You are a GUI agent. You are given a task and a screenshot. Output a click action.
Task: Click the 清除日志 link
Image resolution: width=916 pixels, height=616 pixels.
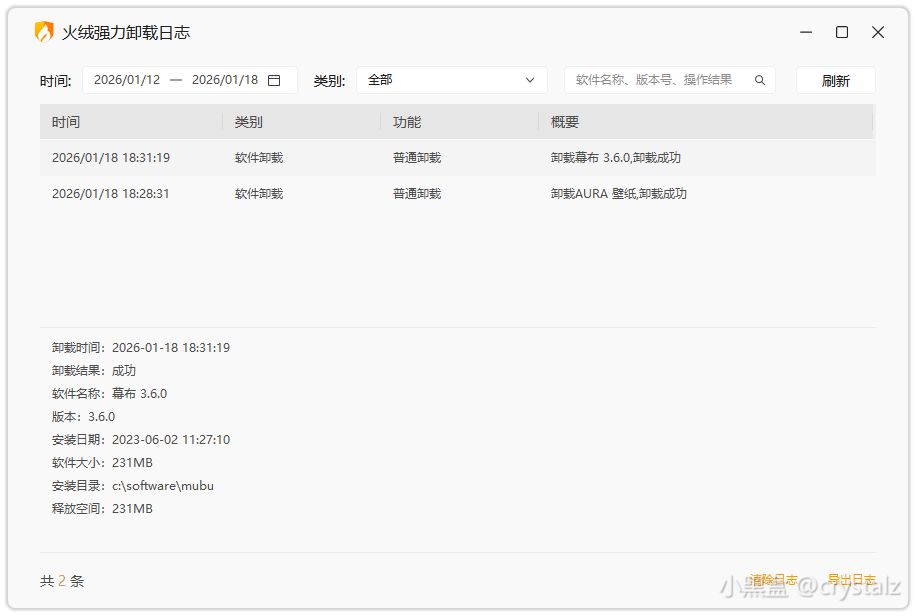tap(773, 579)
